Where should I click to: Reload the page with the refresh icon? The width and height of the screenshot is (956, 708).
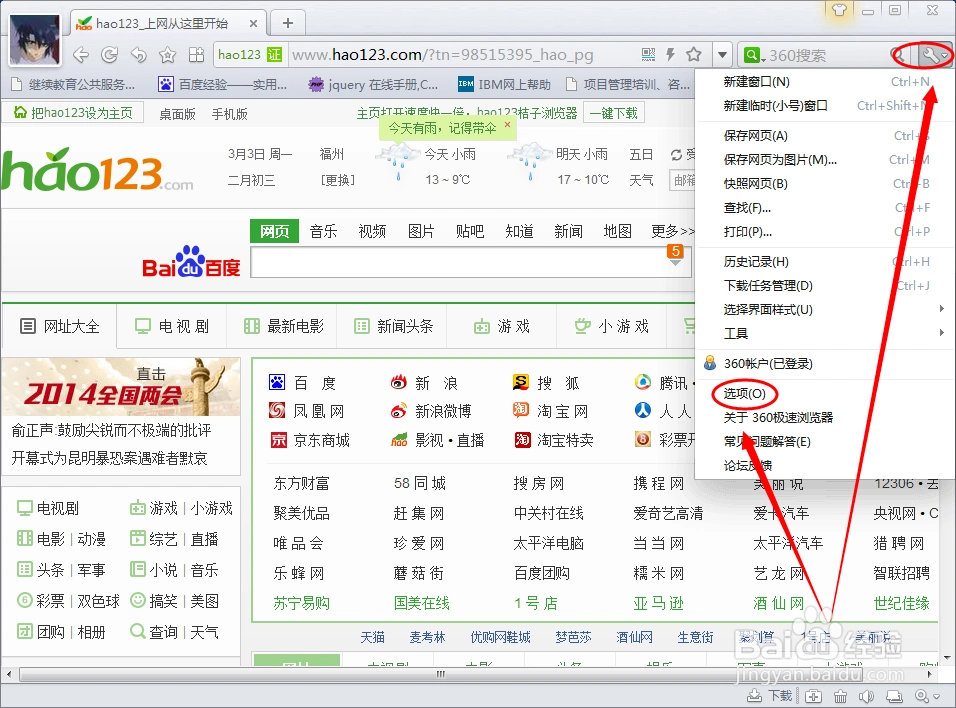pyautogui.click(x=110, y=55)
